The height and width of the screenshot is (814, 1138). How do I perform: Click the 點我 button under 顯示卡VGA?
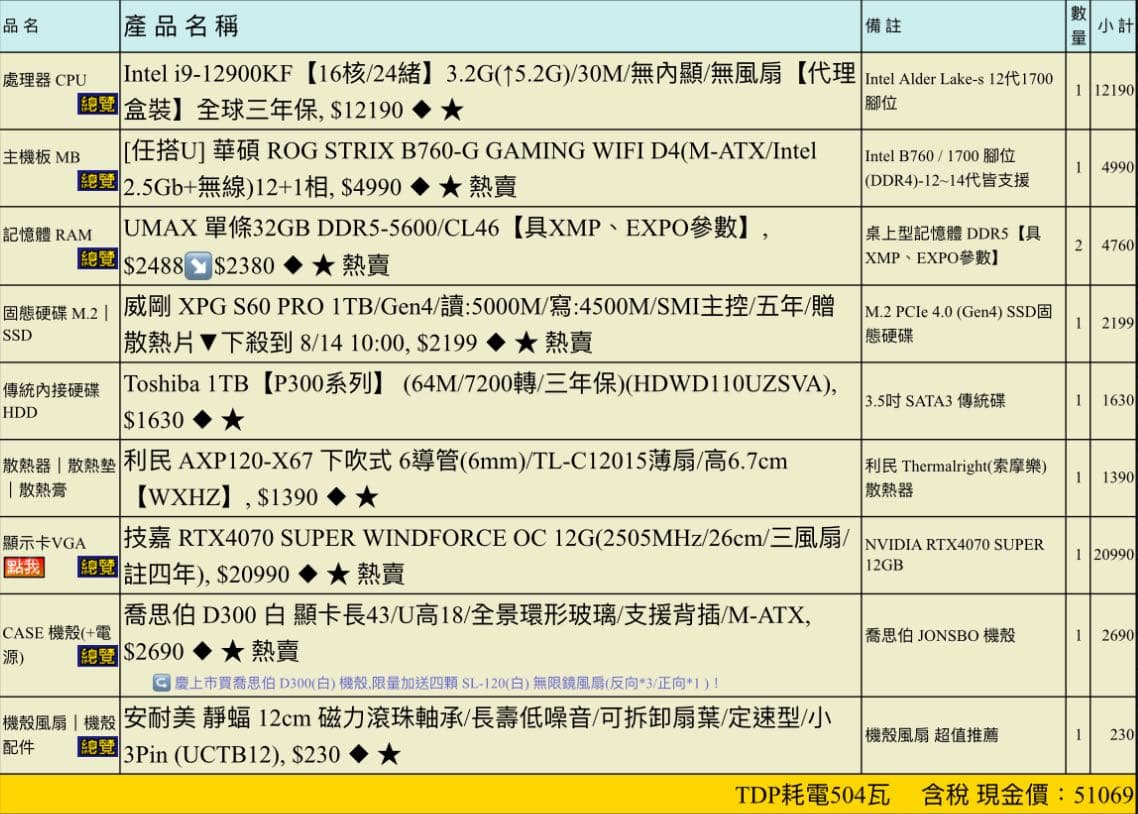coord(23,566)
